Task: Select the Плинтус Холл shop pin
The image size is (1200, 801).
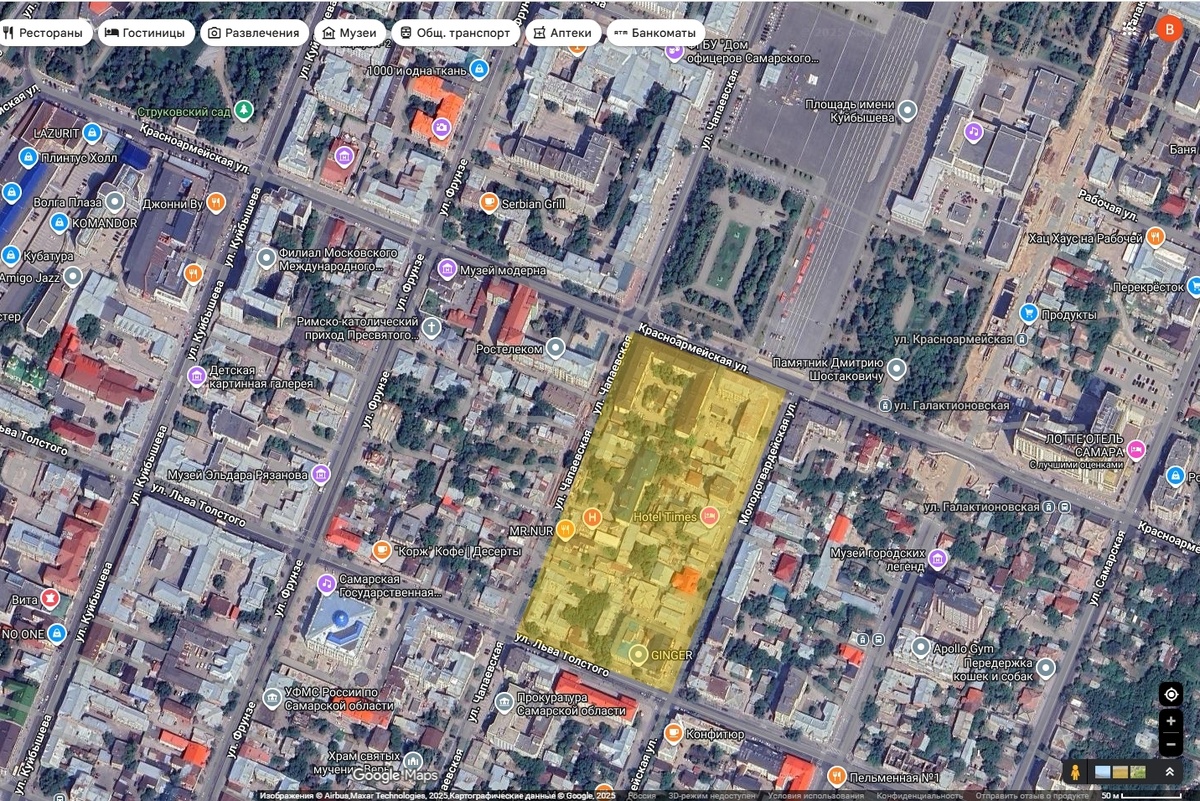Action: point(28,157)
